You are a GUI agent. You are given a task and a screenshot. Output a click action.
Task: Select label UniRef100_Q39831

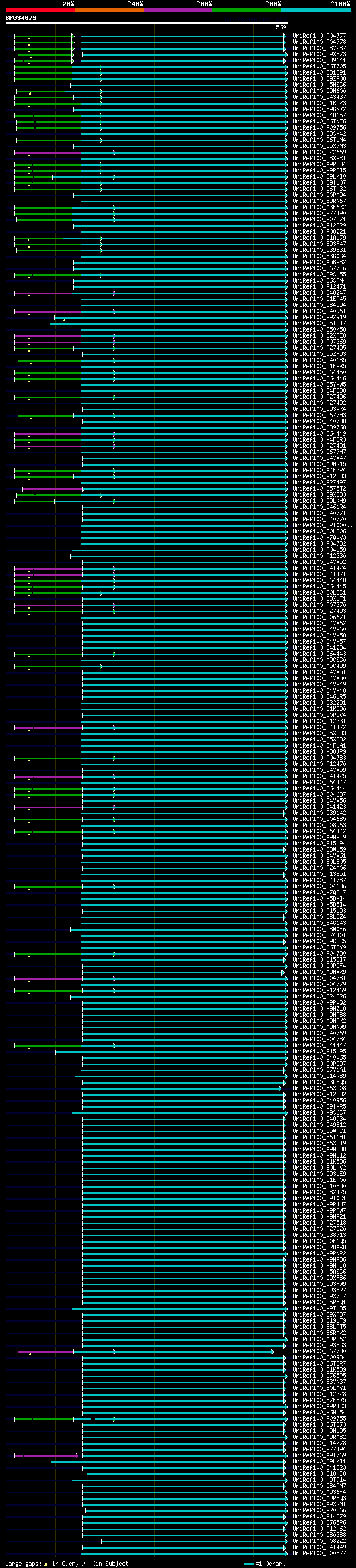319,250
